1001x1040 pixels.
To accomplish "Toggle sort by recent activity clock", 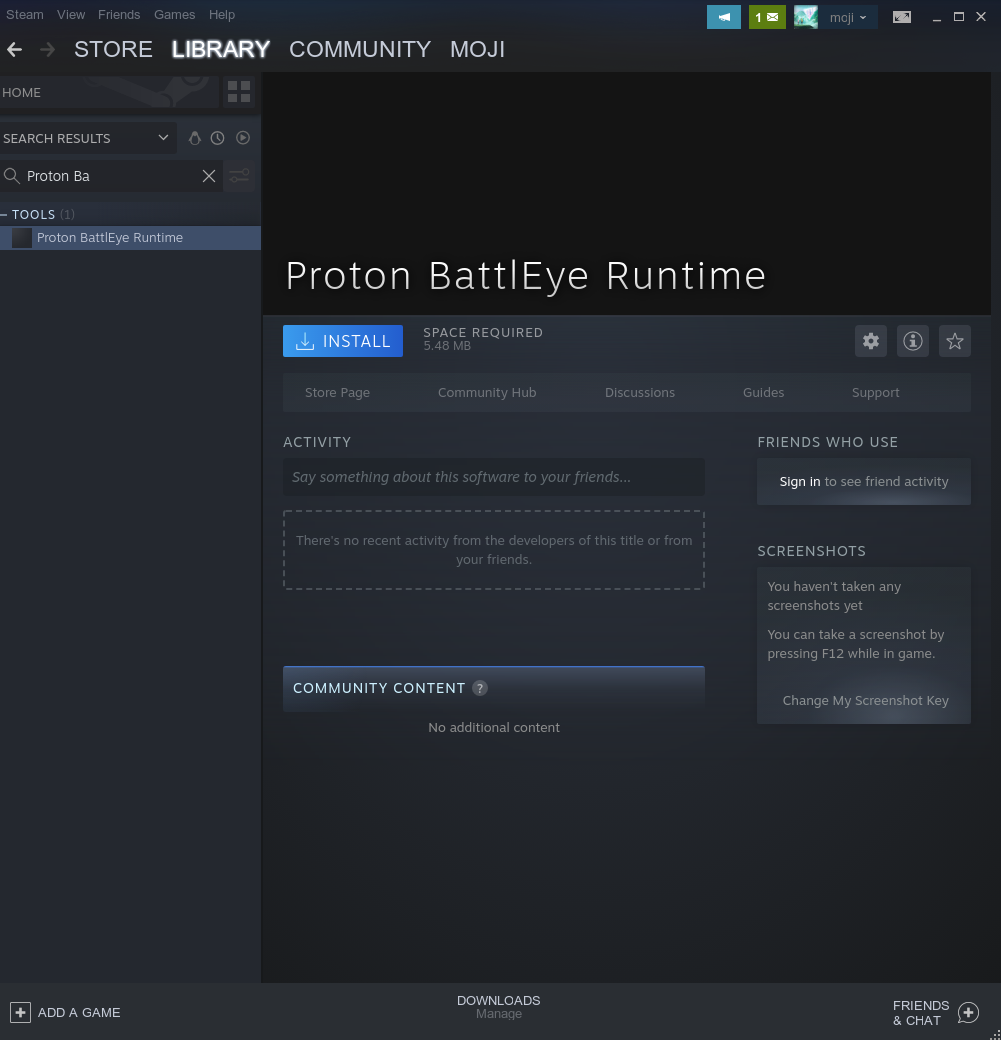I will coord(218,138).
